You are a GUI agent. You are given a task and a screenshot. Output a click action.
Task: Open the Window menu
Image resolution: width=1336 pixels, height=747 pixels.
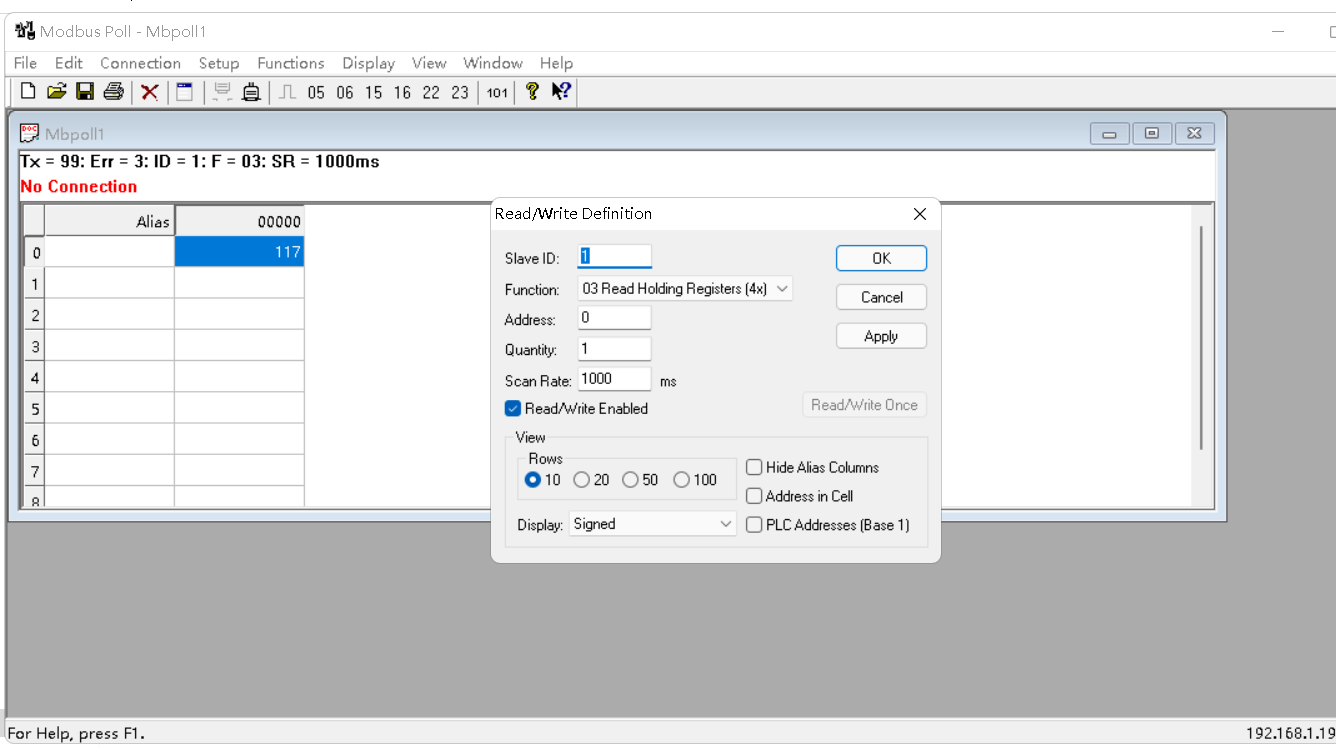(x=493, y=63)
